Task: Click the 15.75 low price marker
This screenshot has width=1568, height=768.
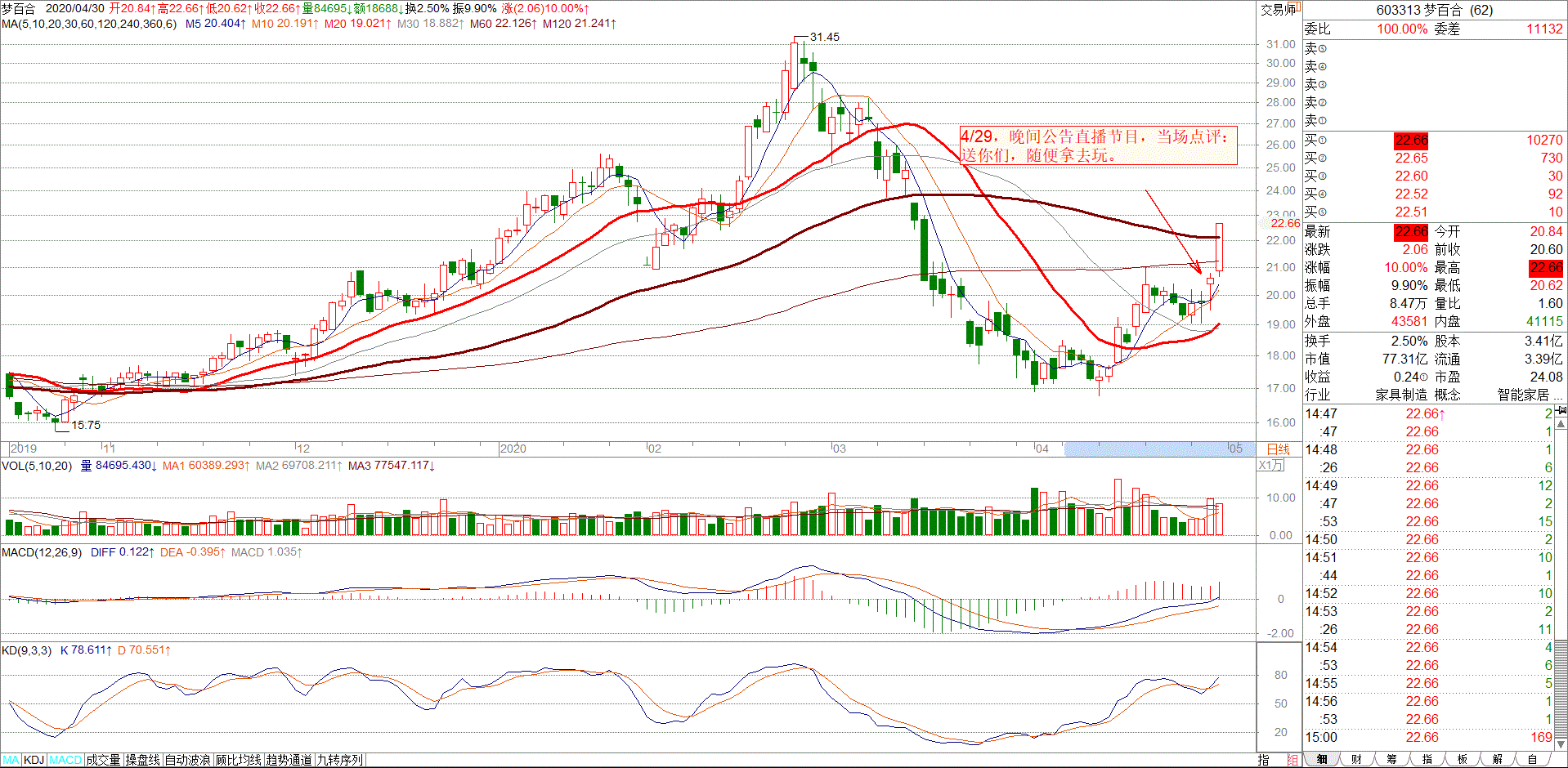Action: click(x=86, y=425)
